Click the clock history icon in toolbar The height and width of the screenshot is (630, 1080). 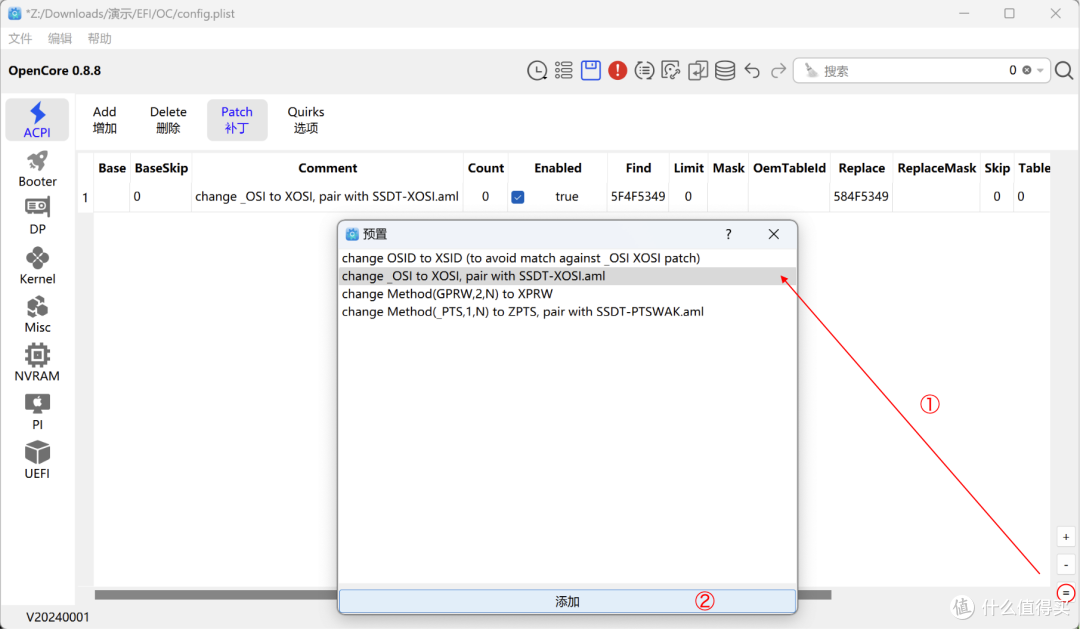[x=537, y=70]
